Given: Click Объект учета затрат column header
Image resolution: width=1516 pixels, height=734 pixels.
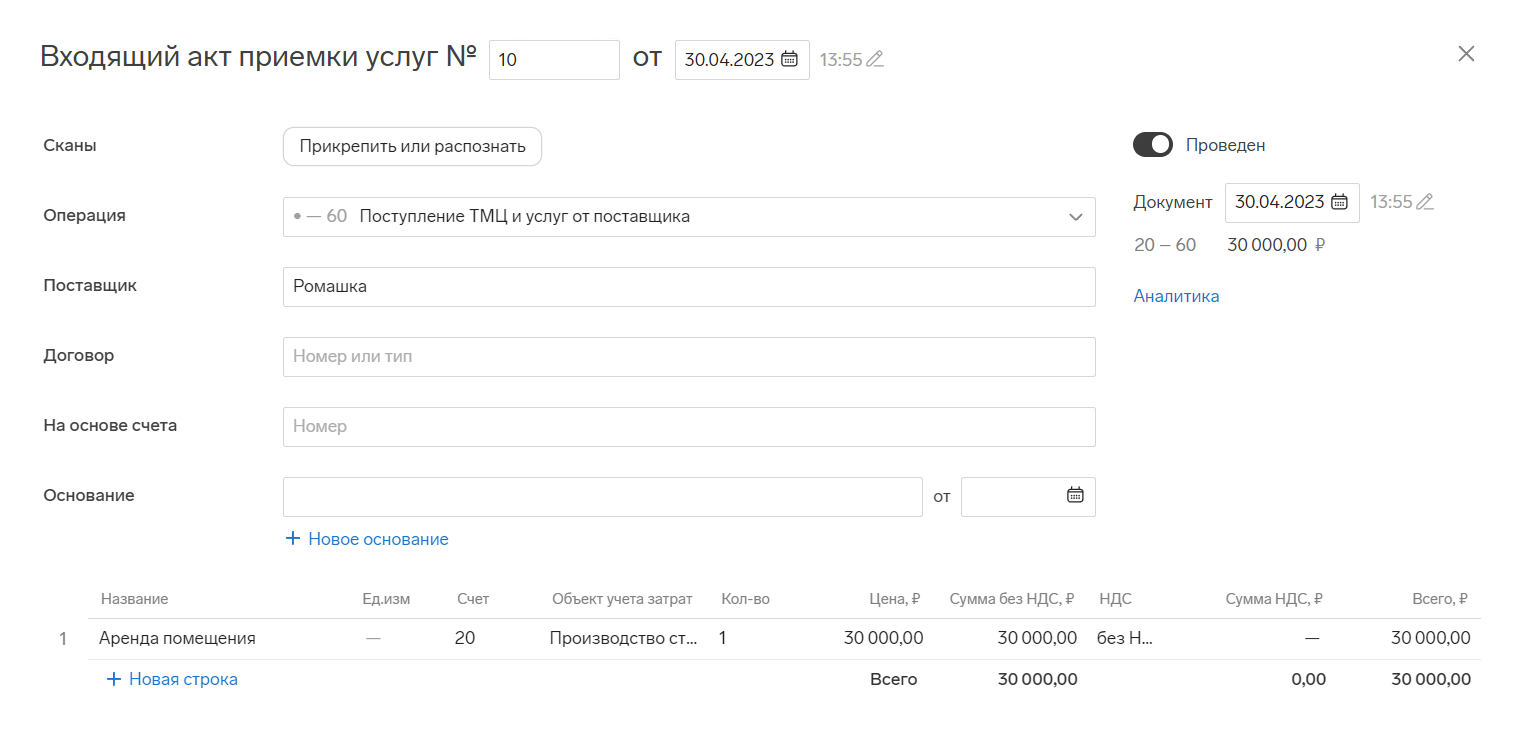Looking at the screenshot, I should (622, 599).
